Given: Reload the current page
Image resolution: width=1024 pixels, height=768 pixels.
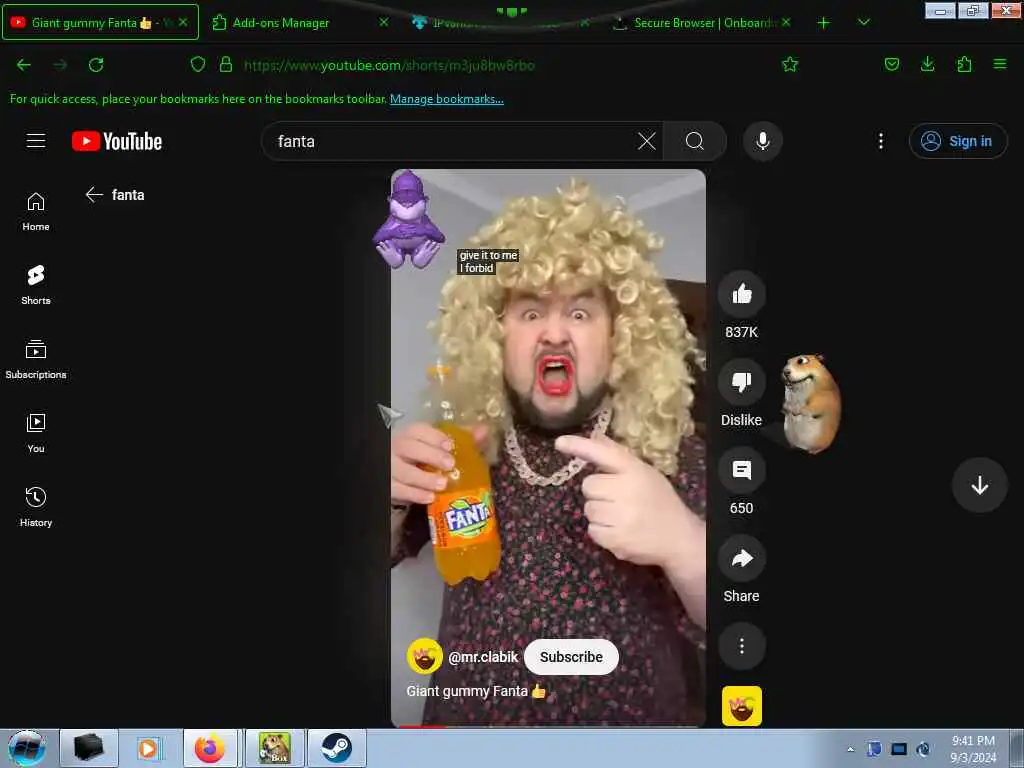Looking at the screenshot, I should click(96, 65).
